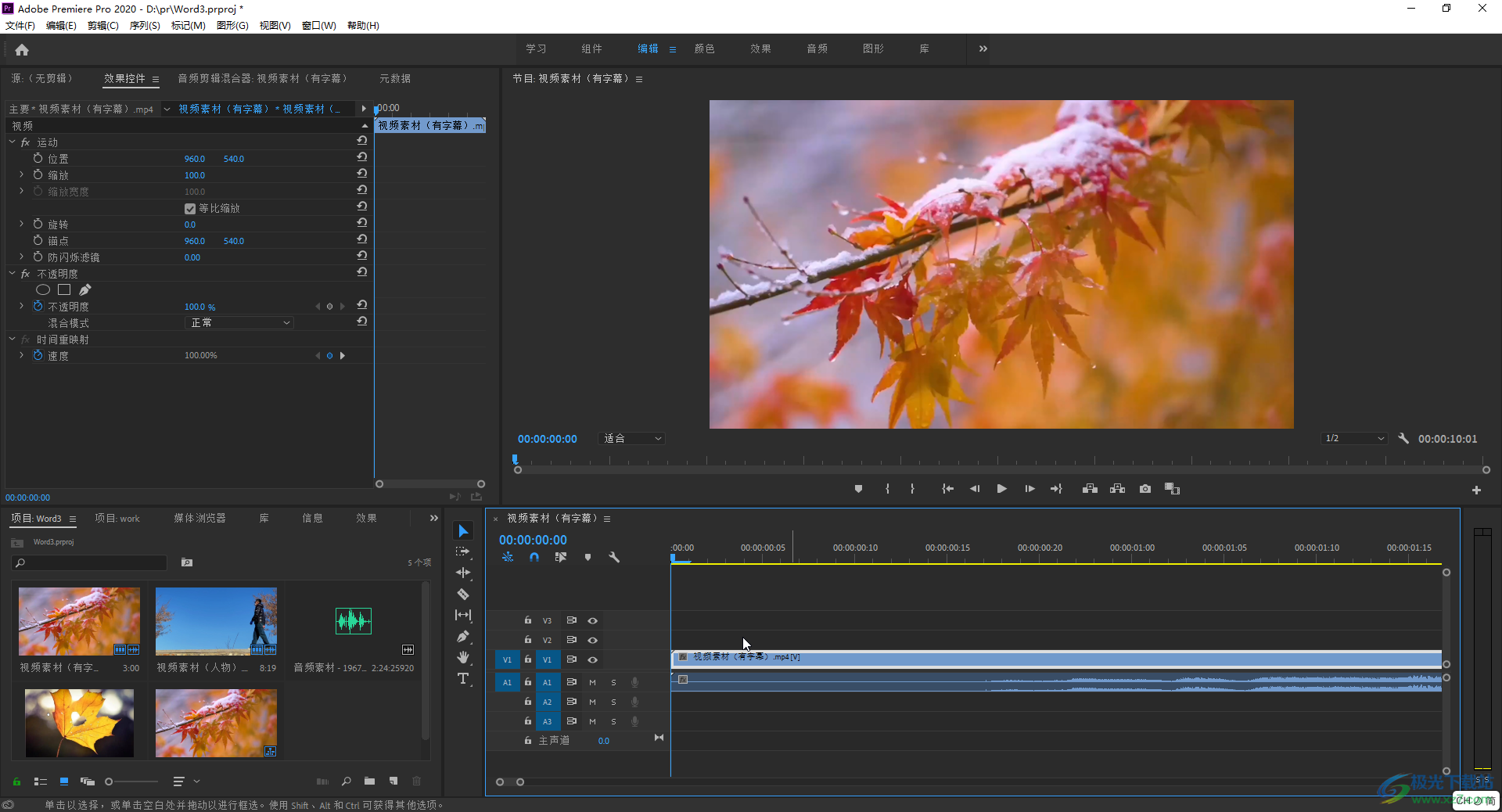Switch to the Audio workspace
This screenshot has width=1502, height=812.
tap(817, 49)
